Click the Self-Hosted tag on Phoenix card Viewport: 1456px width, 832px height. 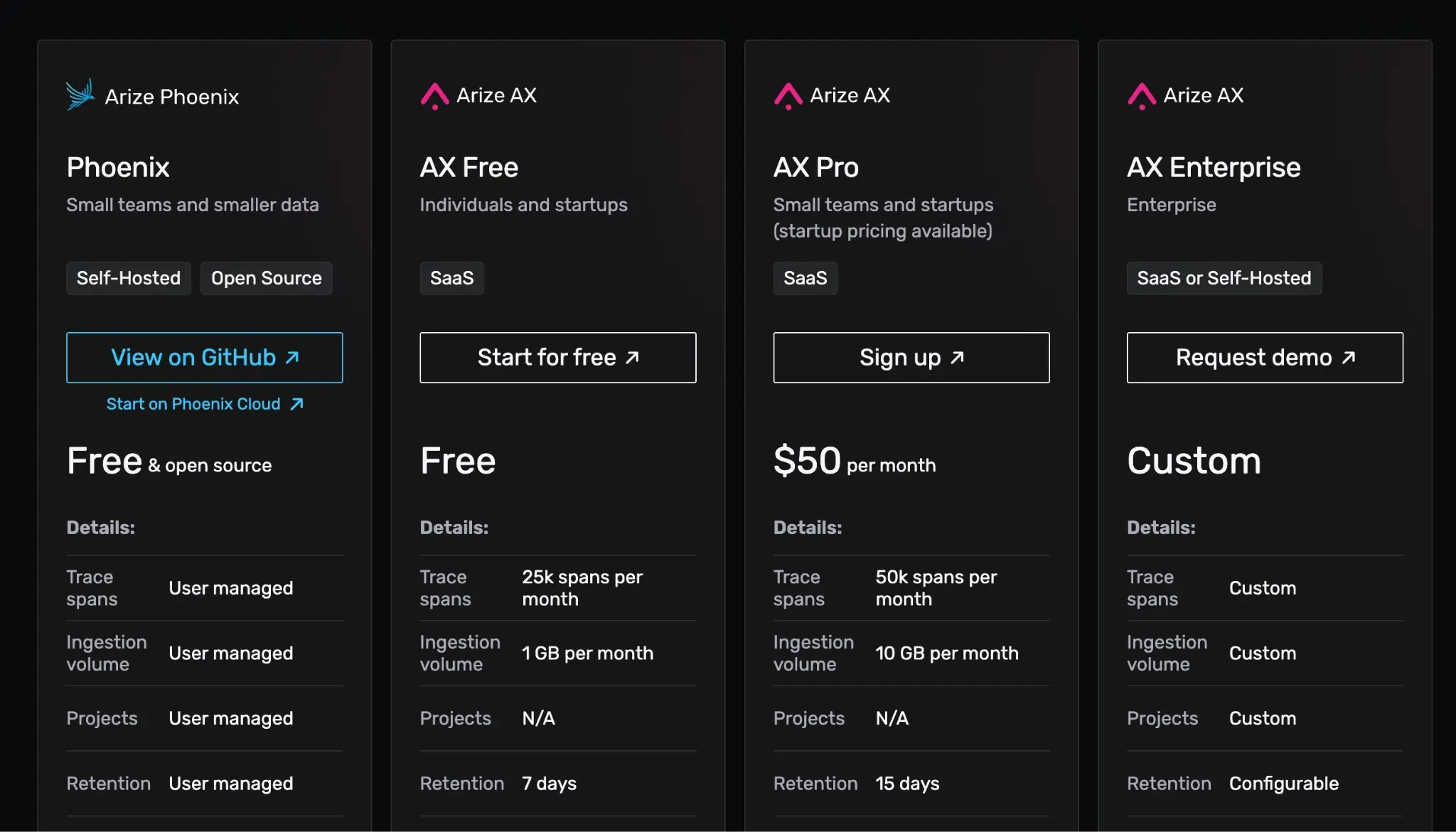[x=129, y=278]
